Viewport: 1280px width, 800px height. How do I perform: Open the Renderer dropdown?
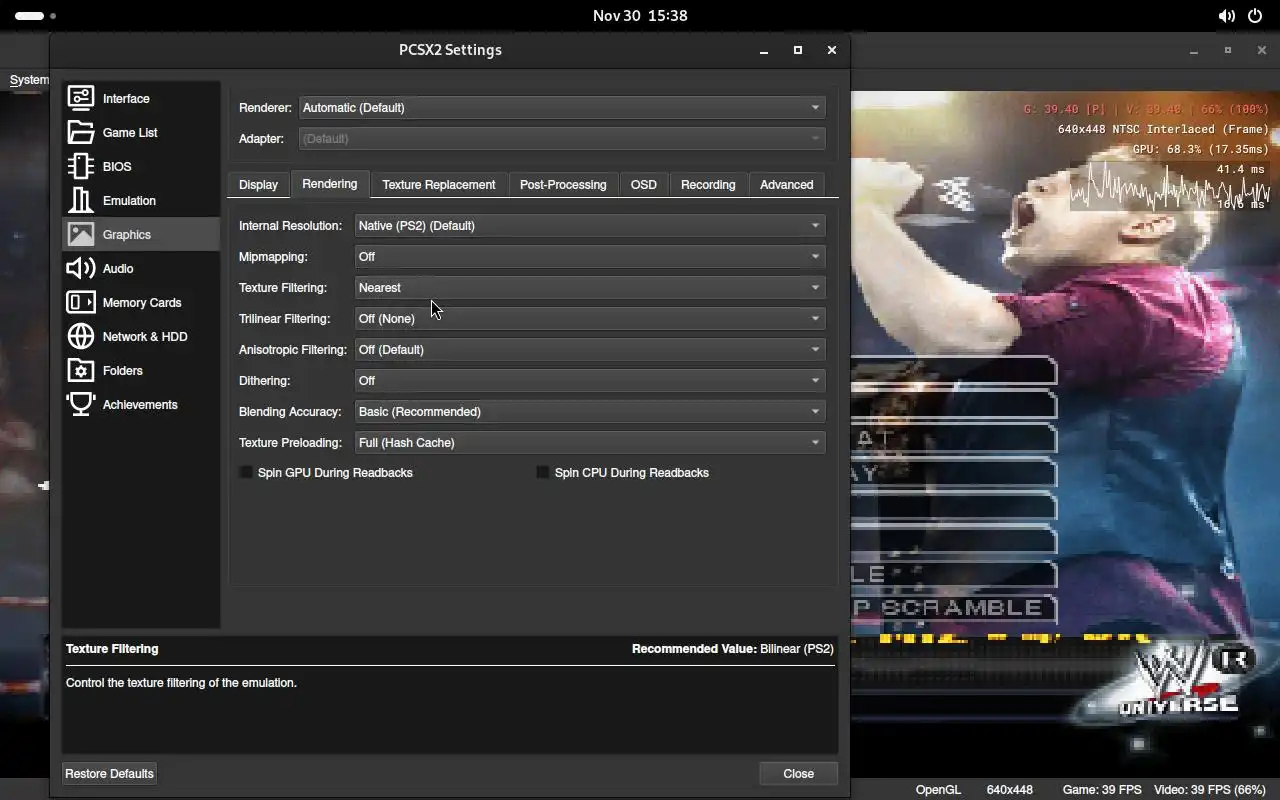point(562,107)
